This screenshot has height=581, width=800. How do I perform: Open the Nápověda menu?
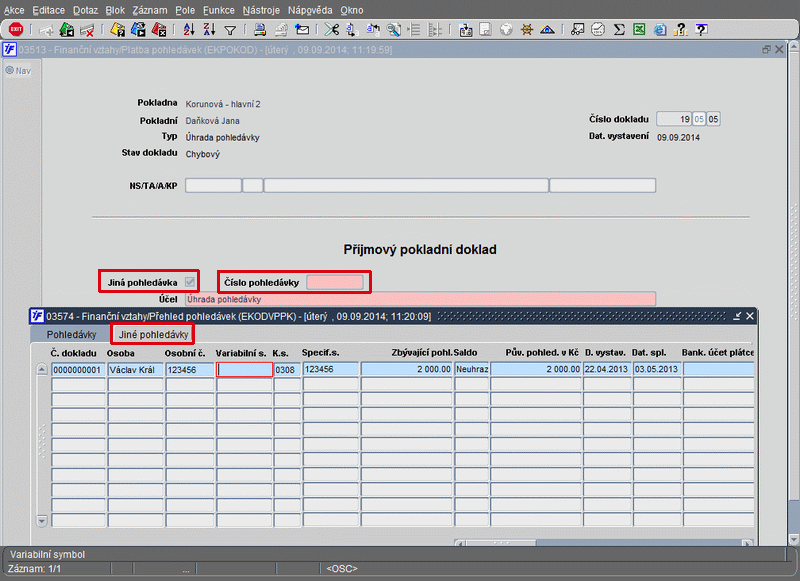click(x=310, y=10)
